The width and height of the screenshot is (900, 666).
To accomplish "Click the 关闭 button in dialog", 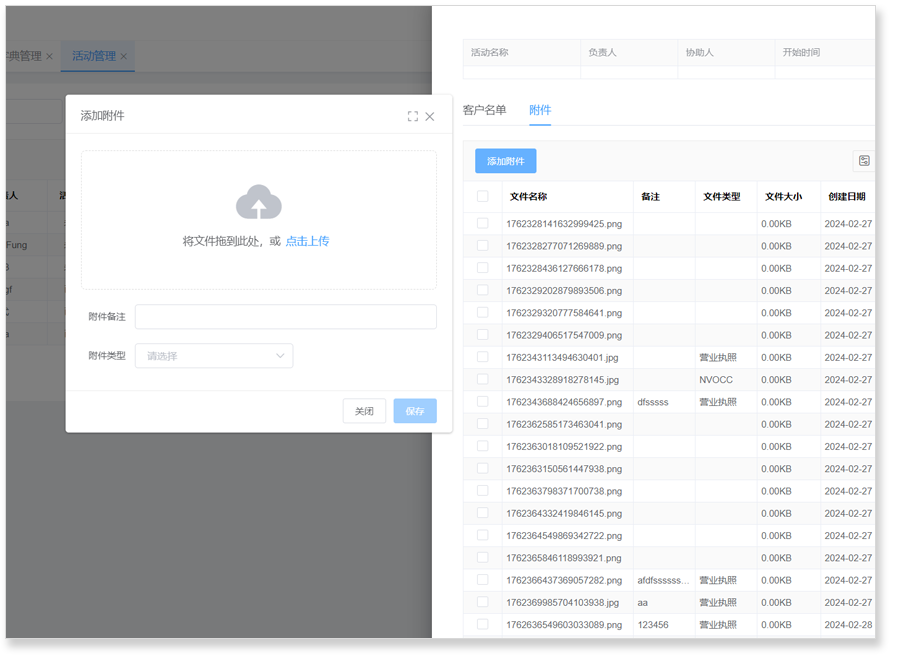I will tap(364, 411).
